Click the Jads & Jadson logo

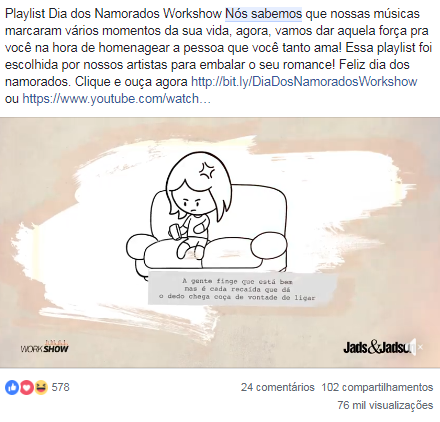pos(377,347)
